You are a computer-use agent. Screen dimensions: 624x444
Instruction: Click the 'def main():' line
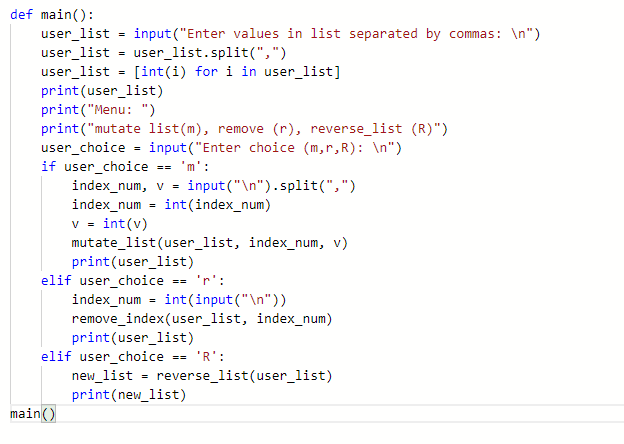[52, 15]
